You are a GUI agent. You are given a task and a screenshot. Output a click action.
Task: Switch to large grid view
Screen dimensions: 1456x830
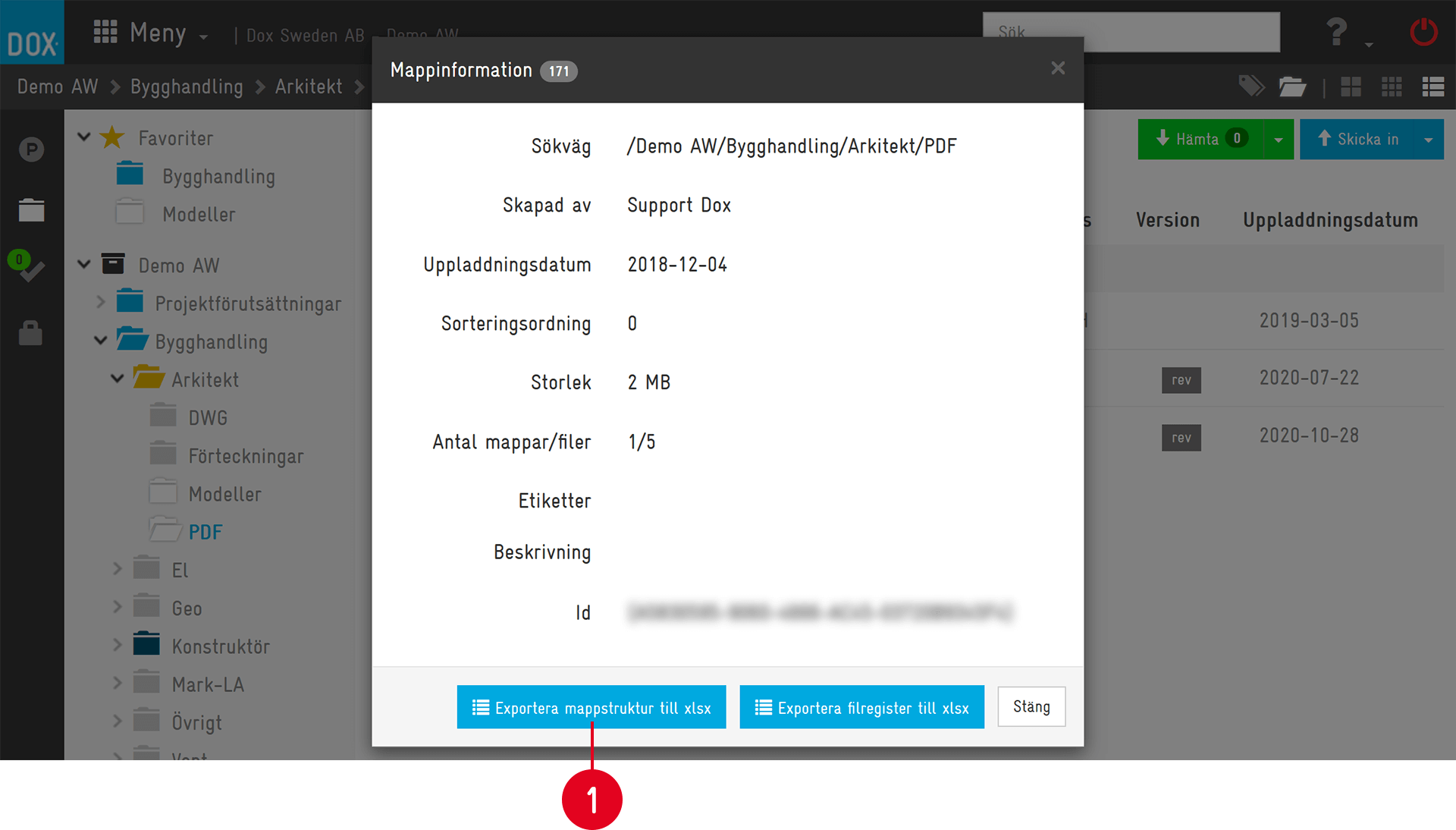tap(1351, 86)
